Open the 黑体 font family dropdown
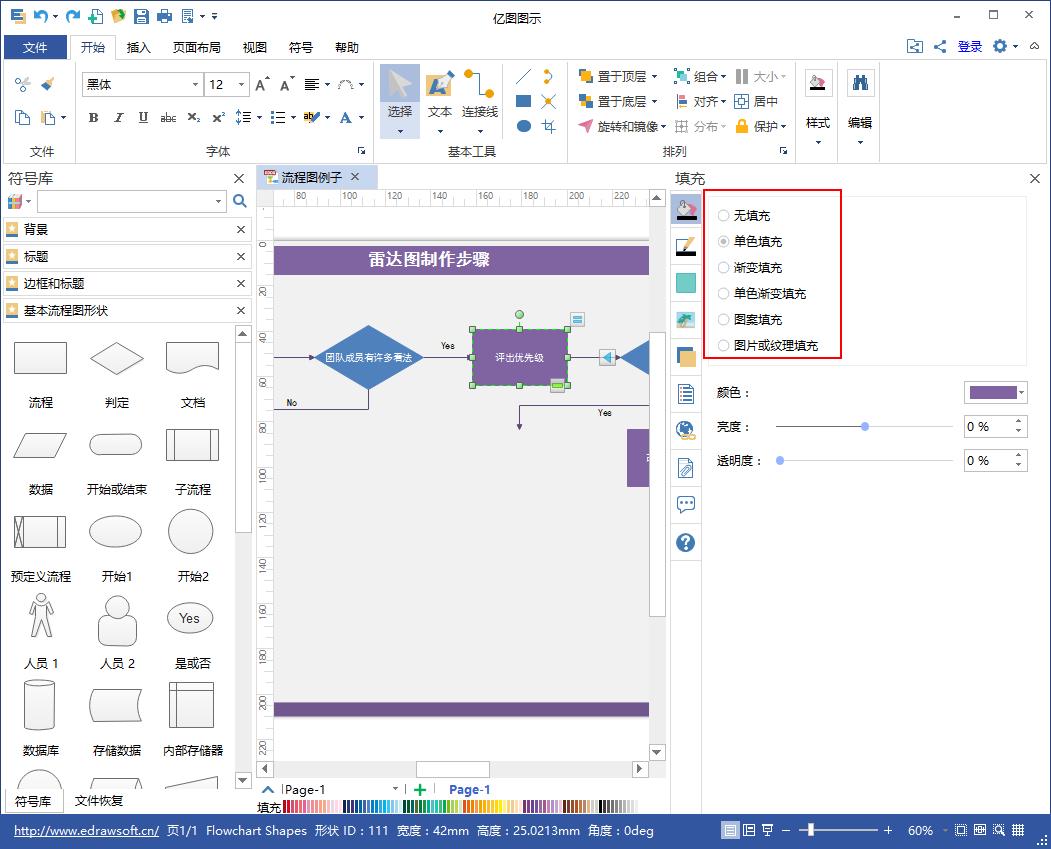The image size is (1051, 849). pyautogui.click(x=198, y=85)
